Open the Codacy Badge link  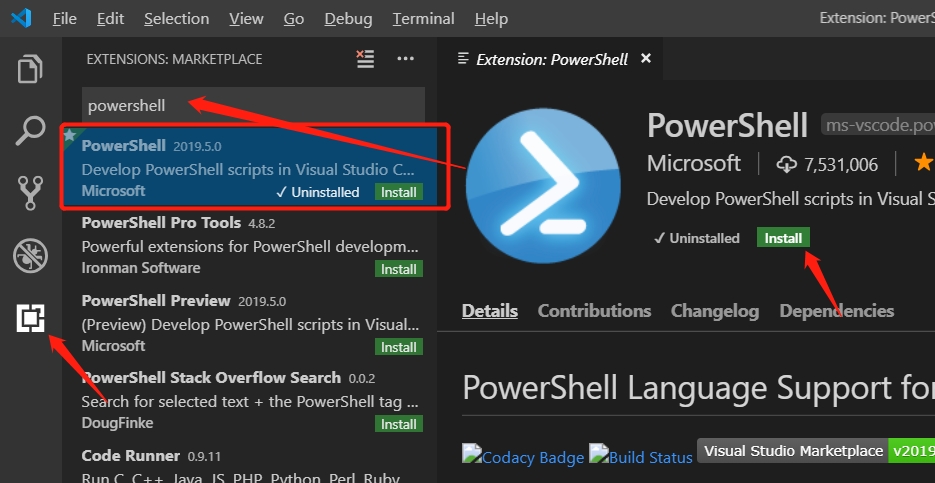tap(523, 456)
